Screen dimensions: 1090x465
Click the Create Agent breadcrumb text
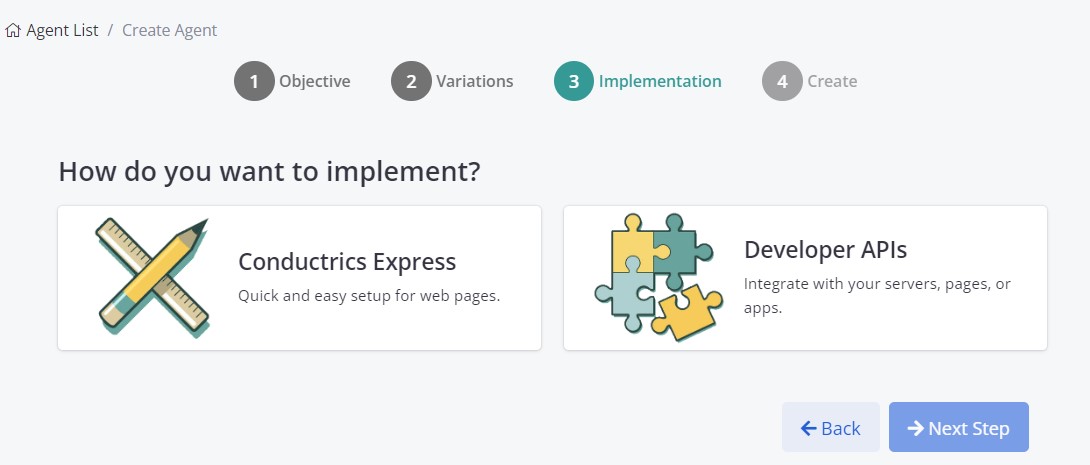click(x=170, y=31)
